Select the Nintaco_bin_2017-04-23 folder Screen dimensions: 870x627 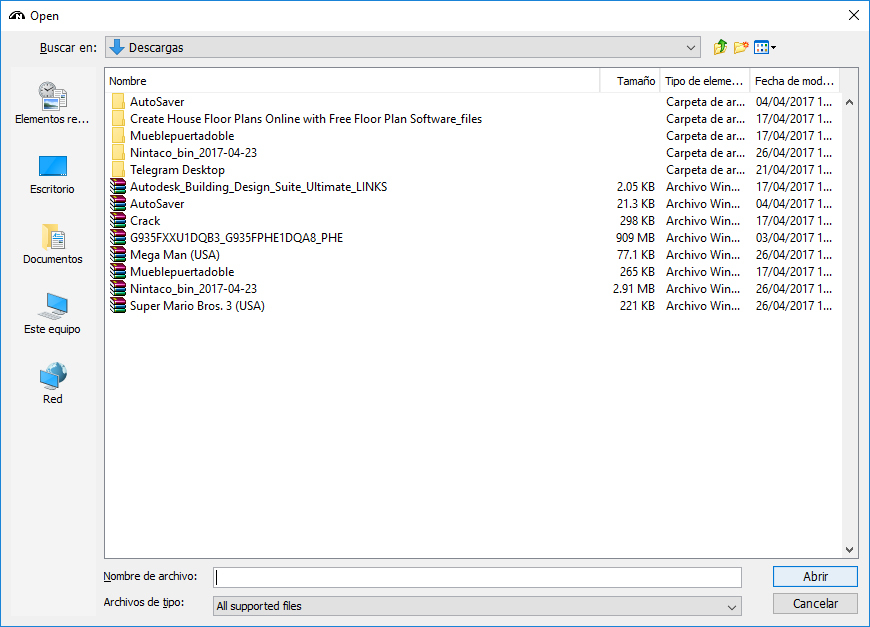[x=193, y=153]
